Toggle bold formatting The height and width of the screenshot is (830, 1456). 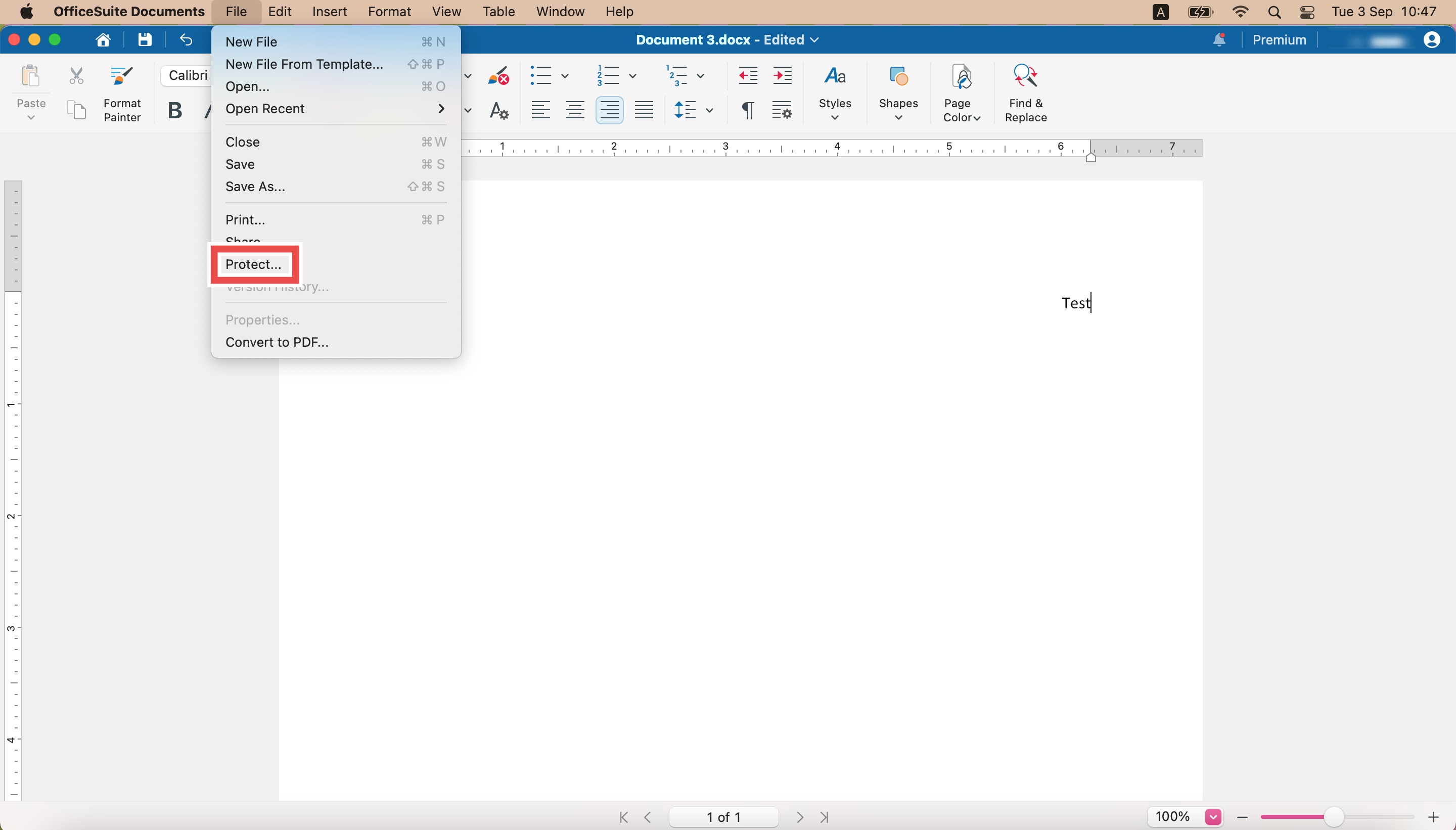[x=175, y=110]
